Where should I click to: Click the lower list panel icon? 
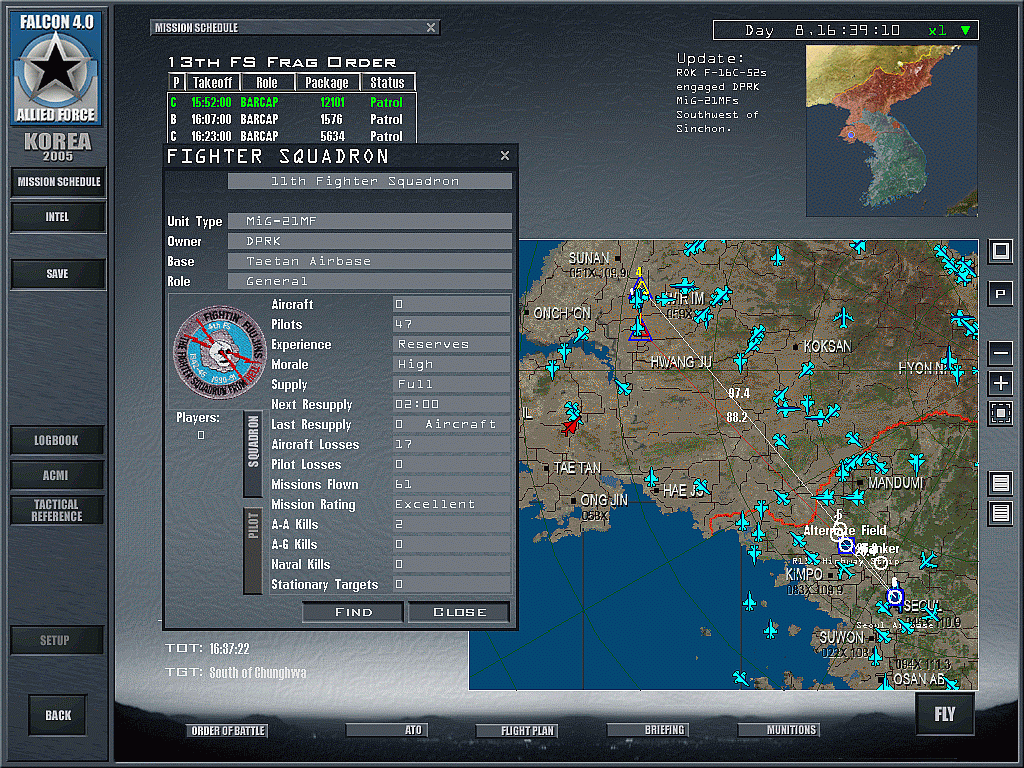coord(1000,513)
